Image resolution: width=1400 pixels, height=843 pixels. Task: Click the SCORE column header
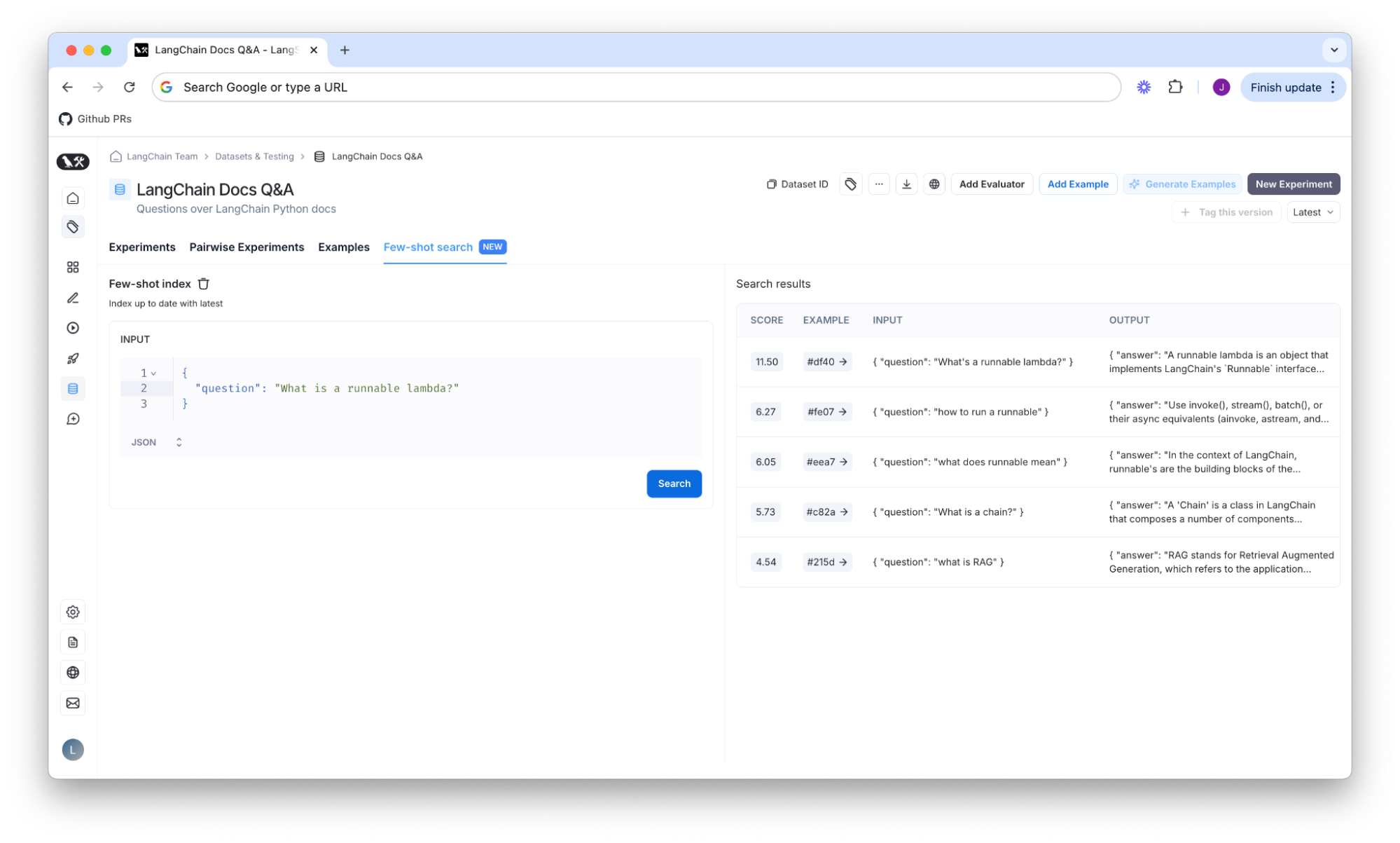(766, 320)
